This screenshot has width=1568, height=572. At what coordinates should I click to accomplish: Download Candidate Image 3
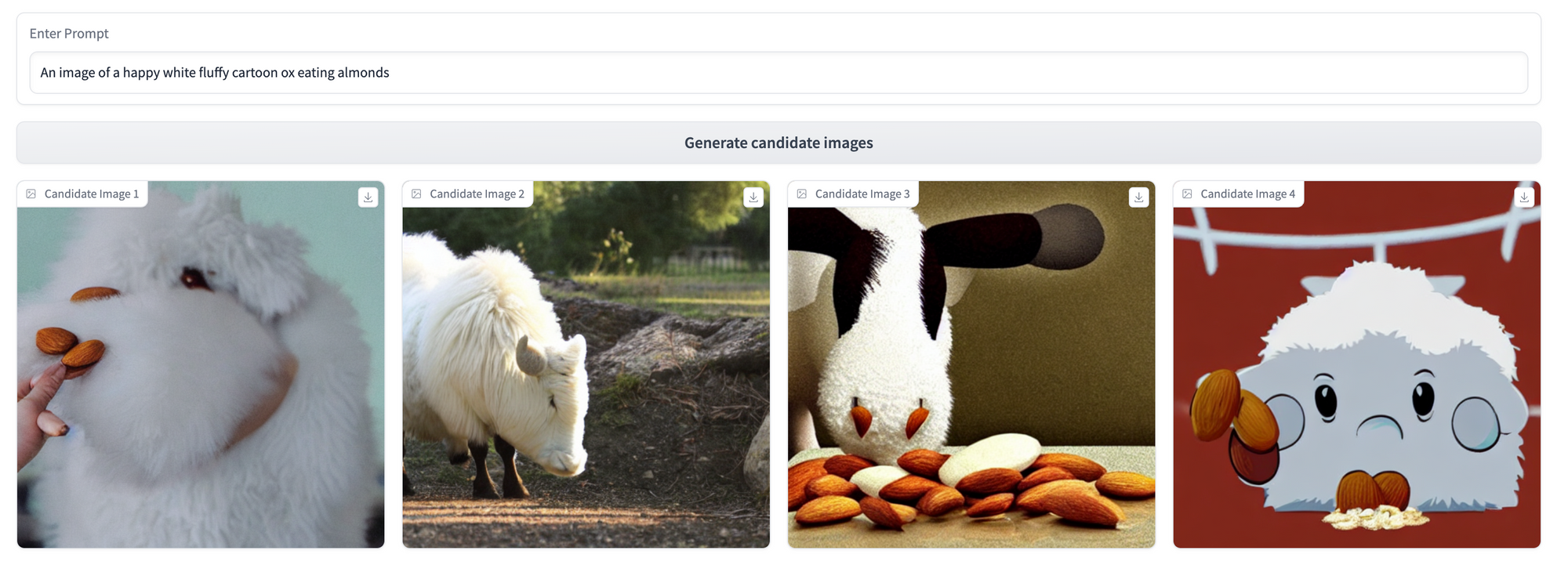pos(1139,197)
